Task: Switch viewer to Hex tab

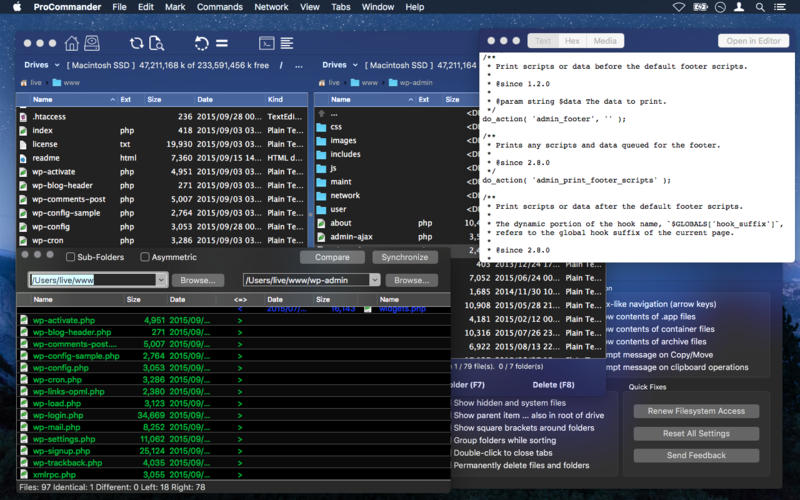Action: pyautogui.click(x=572, y=41)
